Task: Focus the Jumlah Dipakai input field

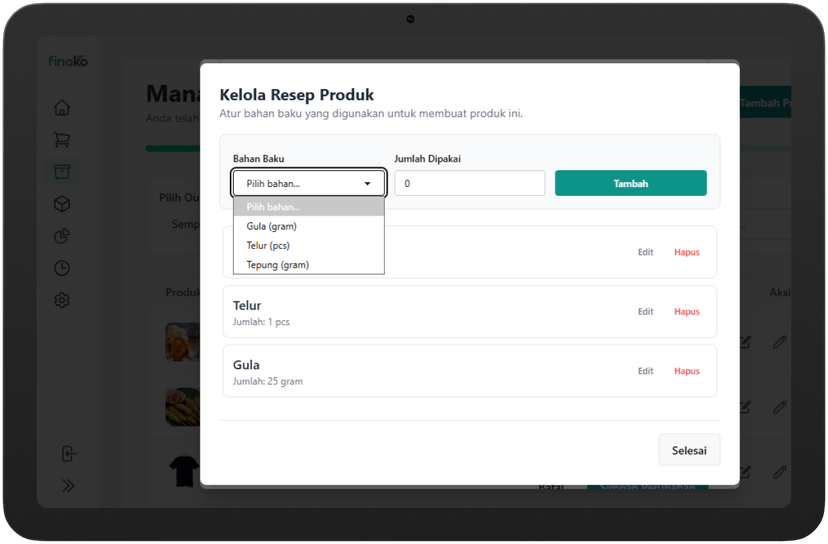Action: pyautogui.click(x=469, y=183)
